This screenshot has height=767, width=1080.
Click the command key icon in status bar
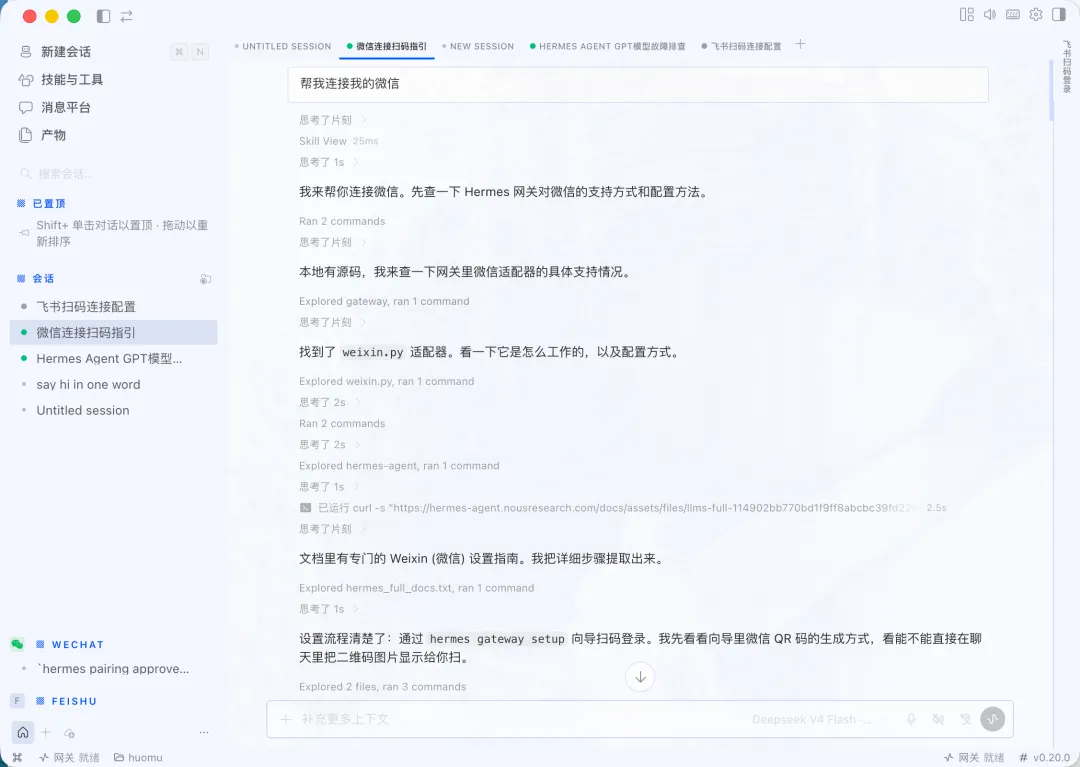pos(17,757)
